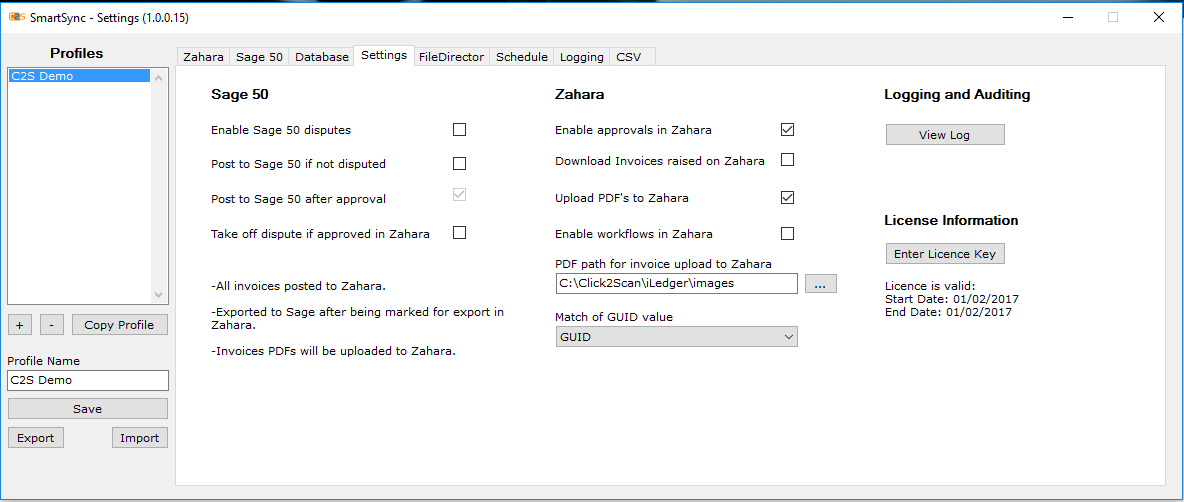Go to the Database tab
1184x502 pixels.
(x=322, y=57)
